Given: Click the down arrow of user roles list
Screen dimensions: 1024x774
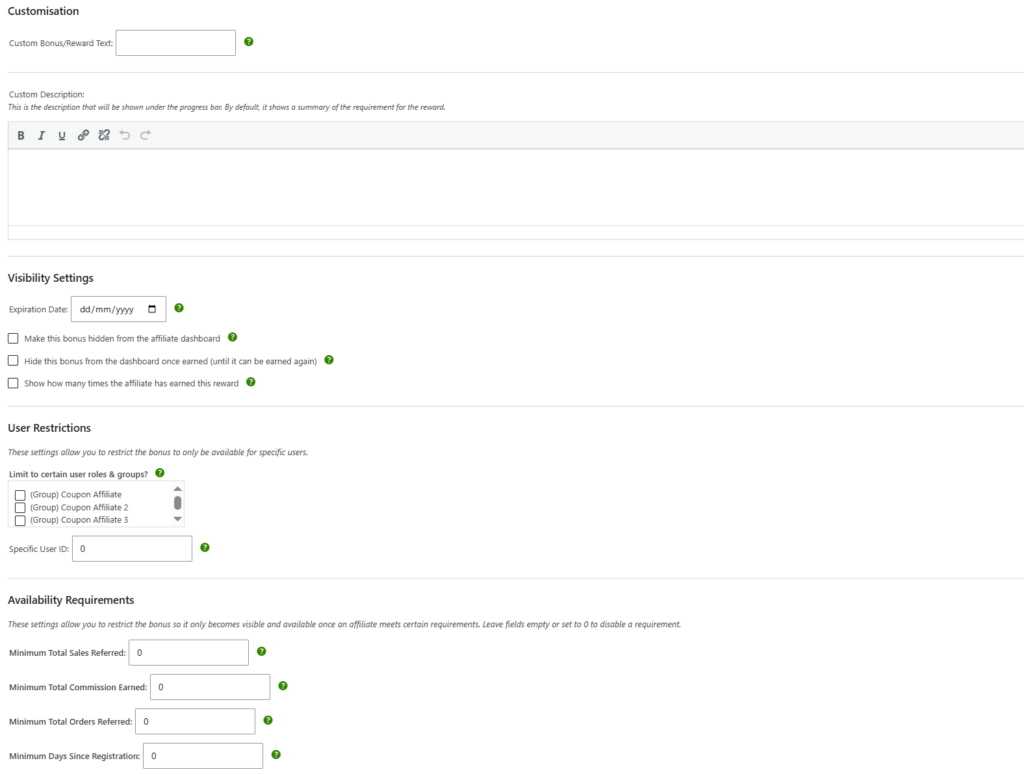Looking at the screenshot, I should click(x=178, y=519).
